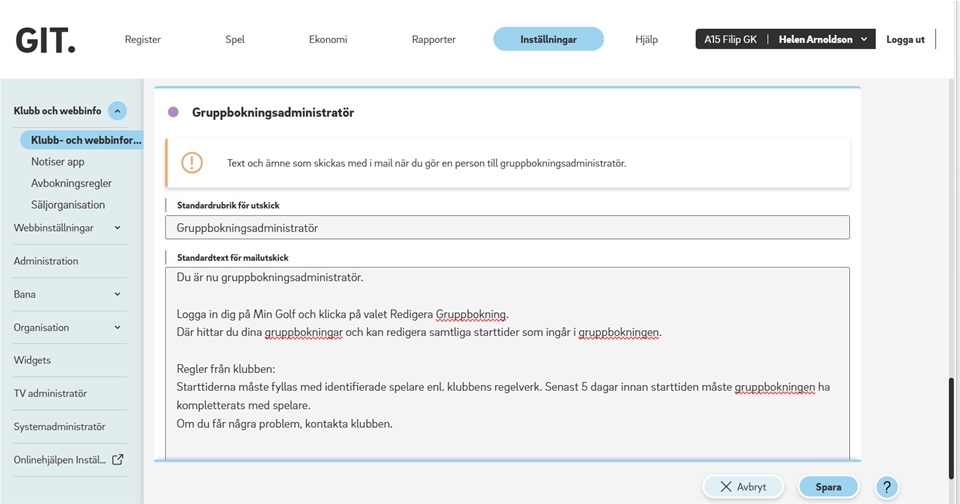Viewport: 960px width, 504px height.
Task: Open the Helen Arnoldson user dropdown
Action: (x=823, y=39)
